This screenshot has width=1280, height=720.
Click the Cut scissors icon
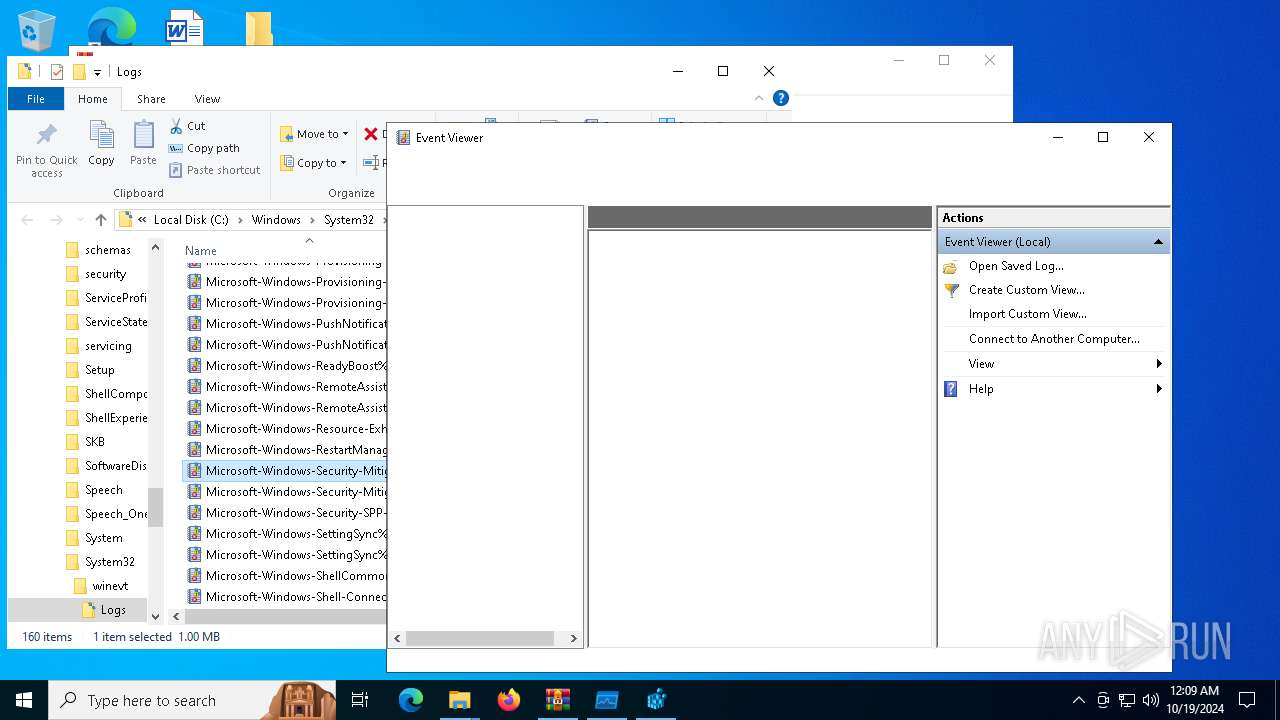176,126
